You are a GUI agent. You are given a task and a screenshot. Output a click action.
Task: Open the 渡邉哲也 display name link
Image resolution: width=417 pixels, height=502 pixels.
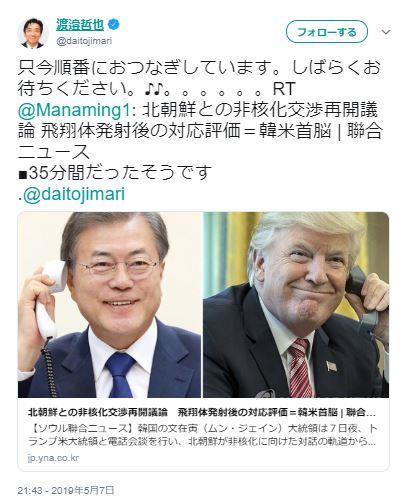click(80, 25)
